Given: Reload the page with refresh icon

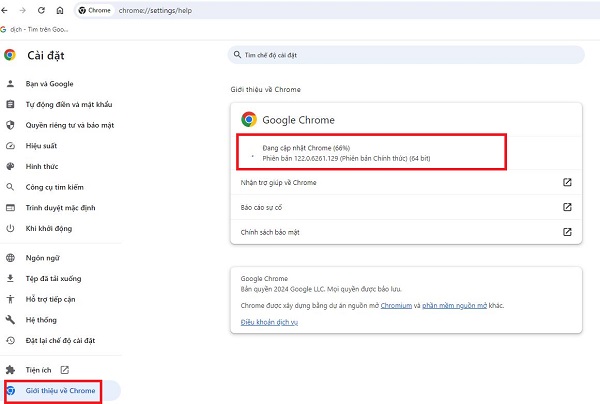Looking at the screenshot, I should tap(41, 10).
